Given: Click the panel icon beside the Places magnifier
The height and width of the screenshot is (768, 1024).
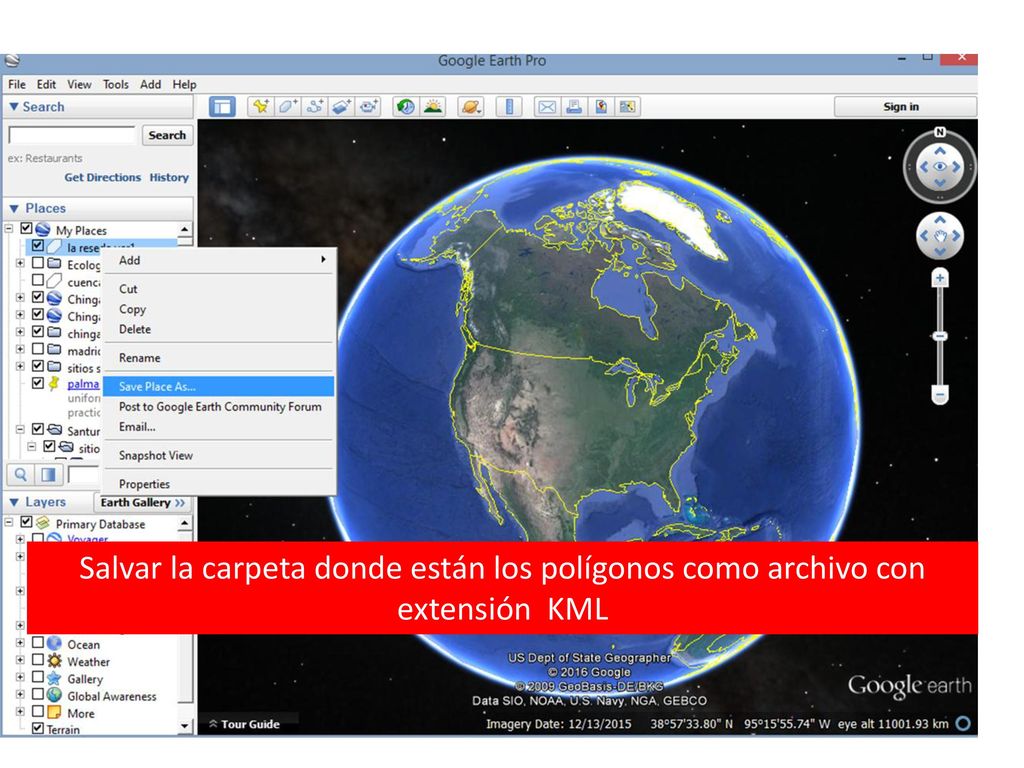Looking at the screenshot, I should (48, 475).
